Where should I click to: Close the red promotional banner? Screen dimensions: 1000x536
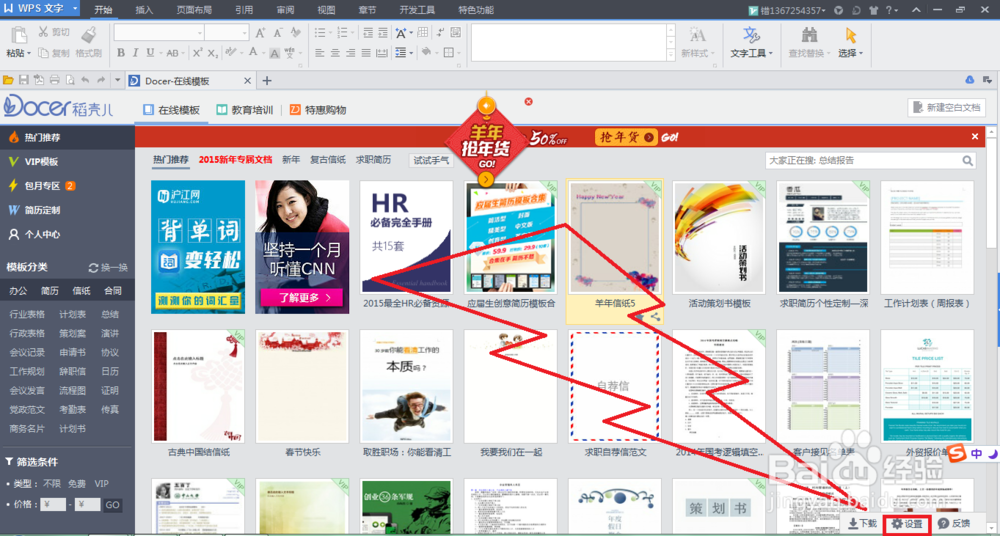(974, 137)
